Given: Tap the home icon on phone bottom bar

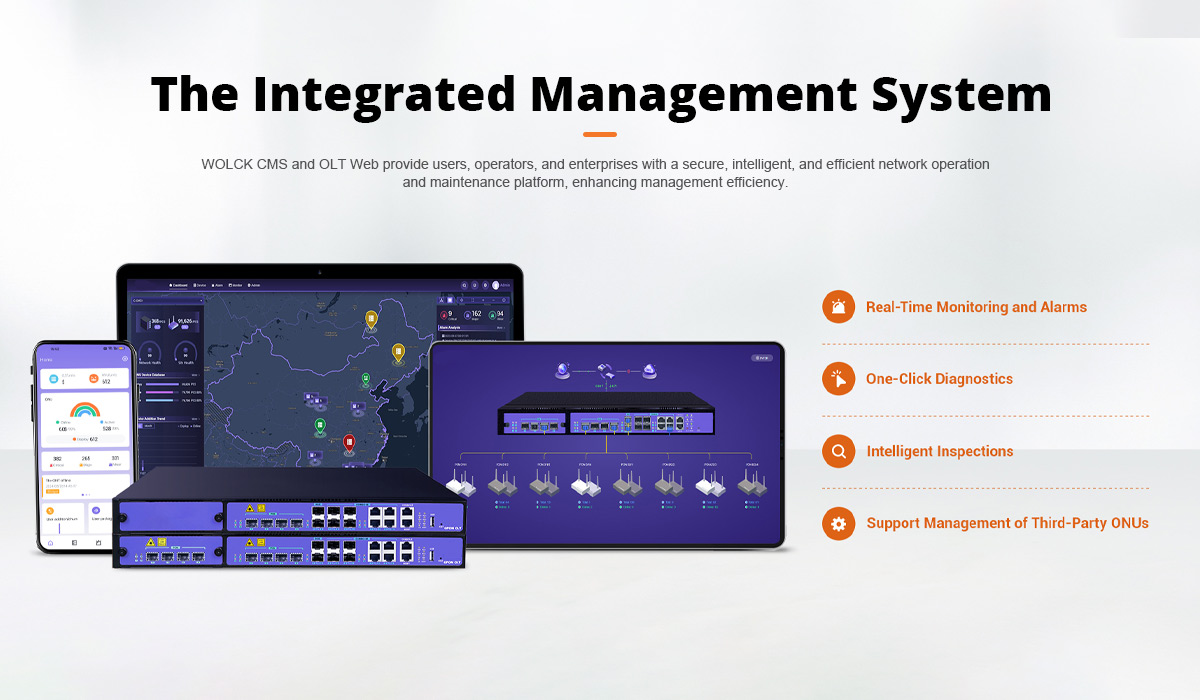Looking at the screenshot, I should (49, 542).
